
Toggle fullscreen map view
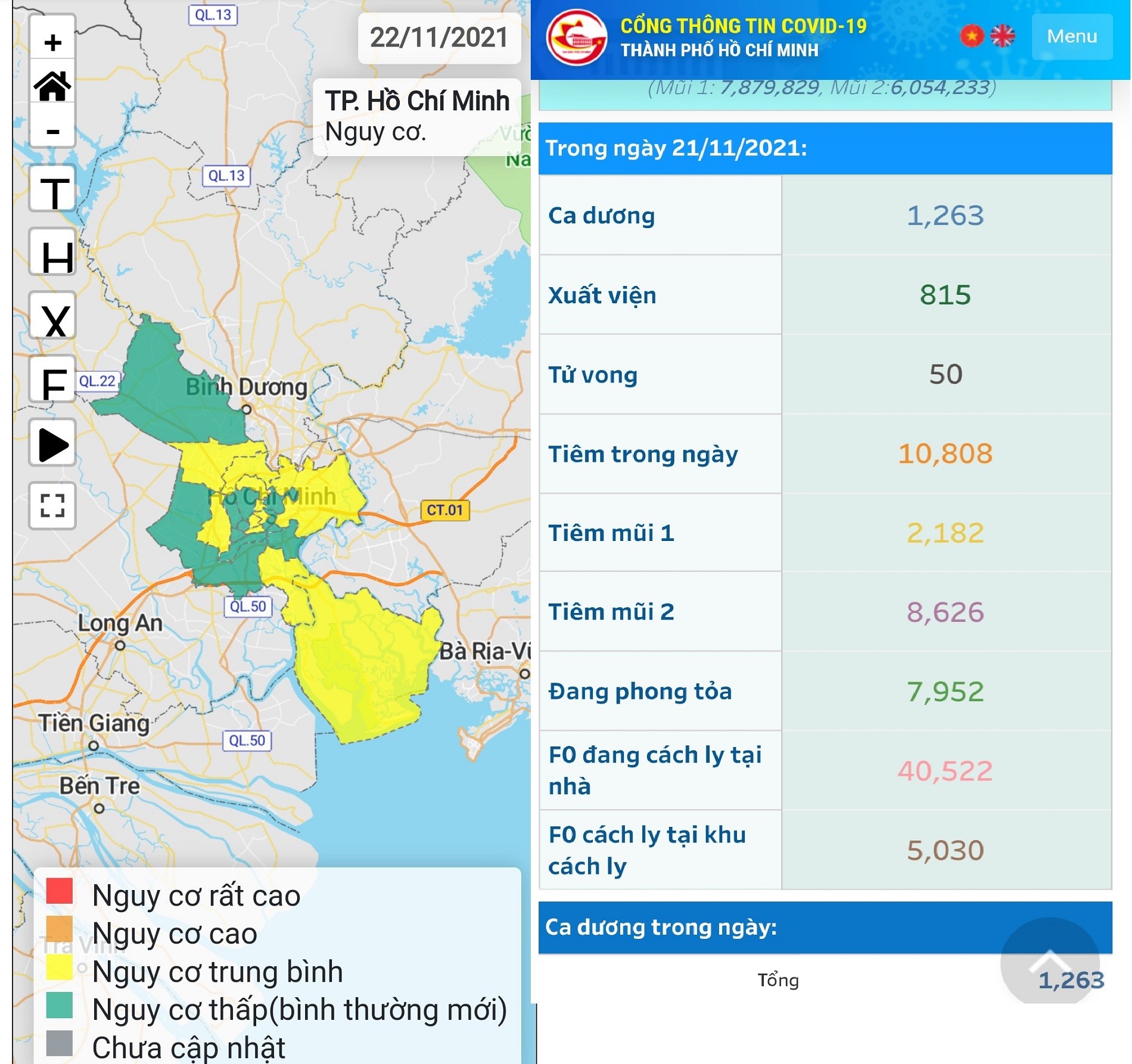coord(53,506)
